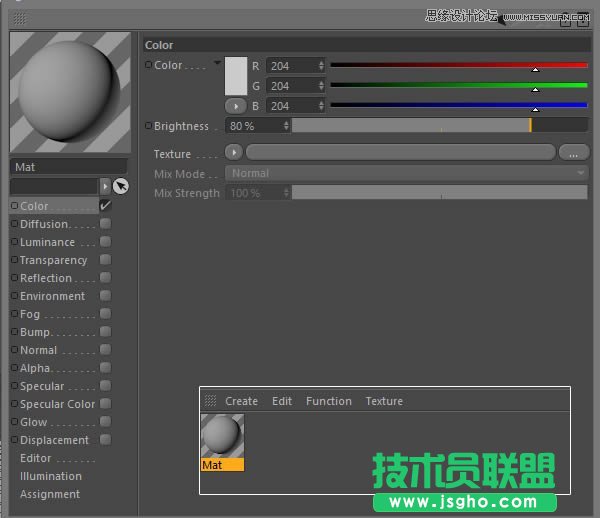Screen dimensions: 600x518
Task: Click the animation dot before the Luminance channel
Action: coord(14,241)
